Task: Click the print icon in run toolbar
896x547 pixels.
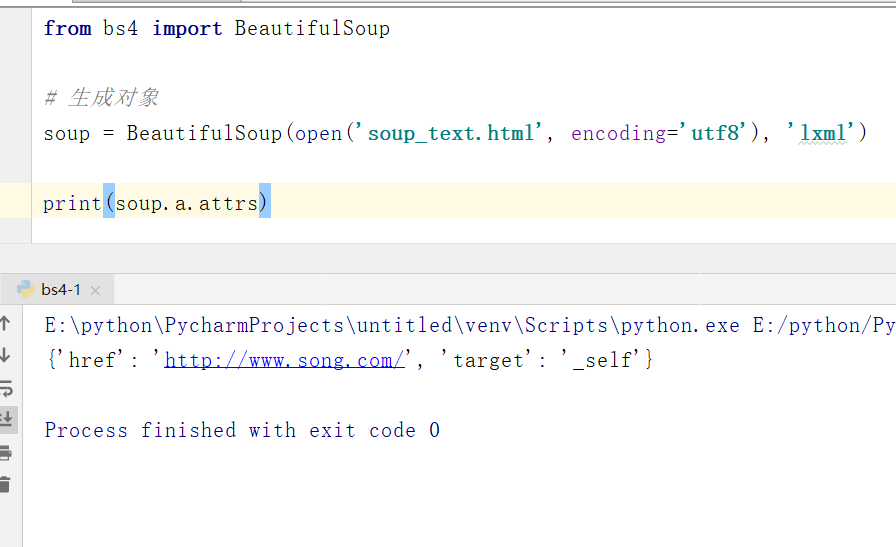Action: (6, 453)
